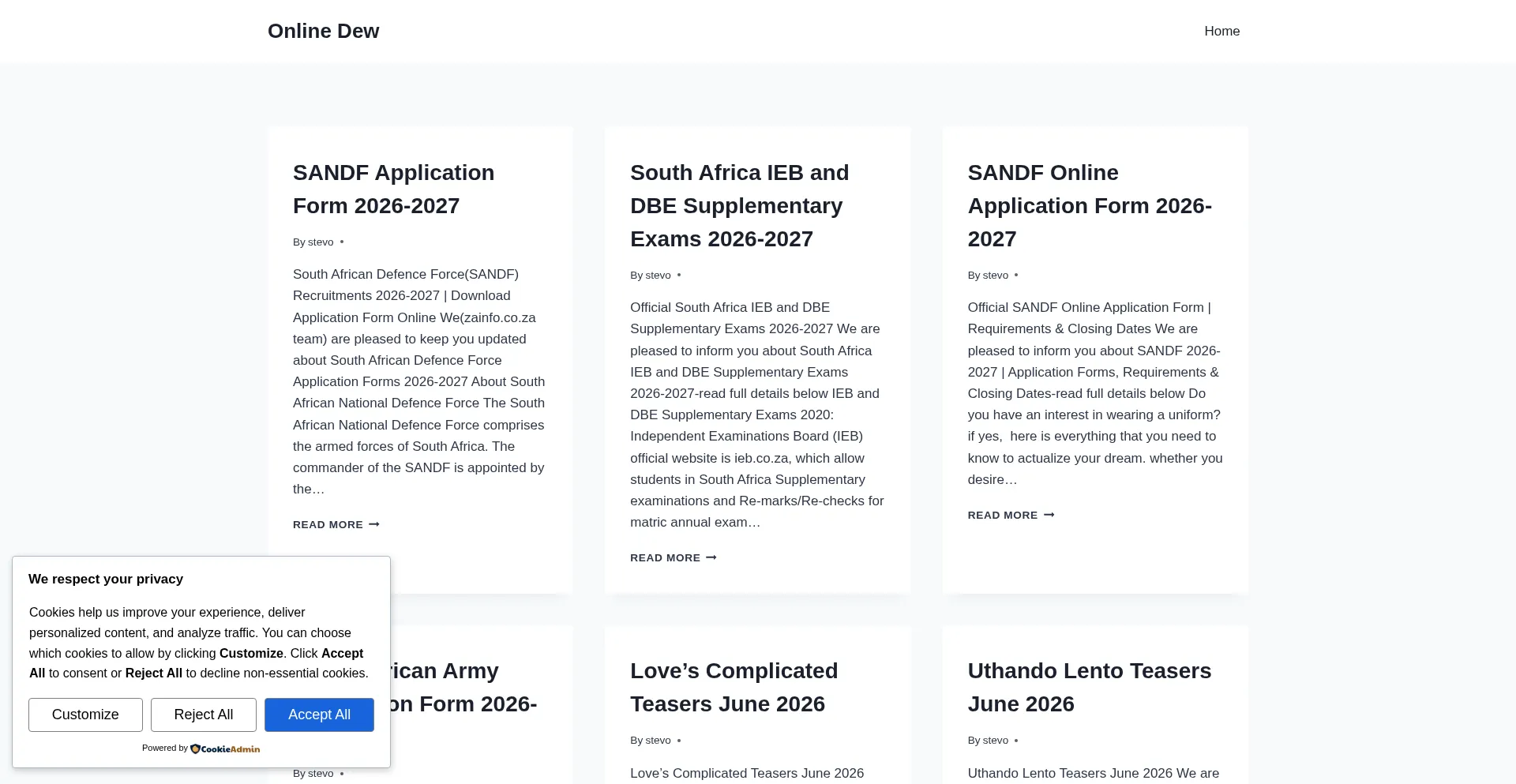
Task: Click author stevo under Love's Complicated Teasers
Action: point(658,741)
